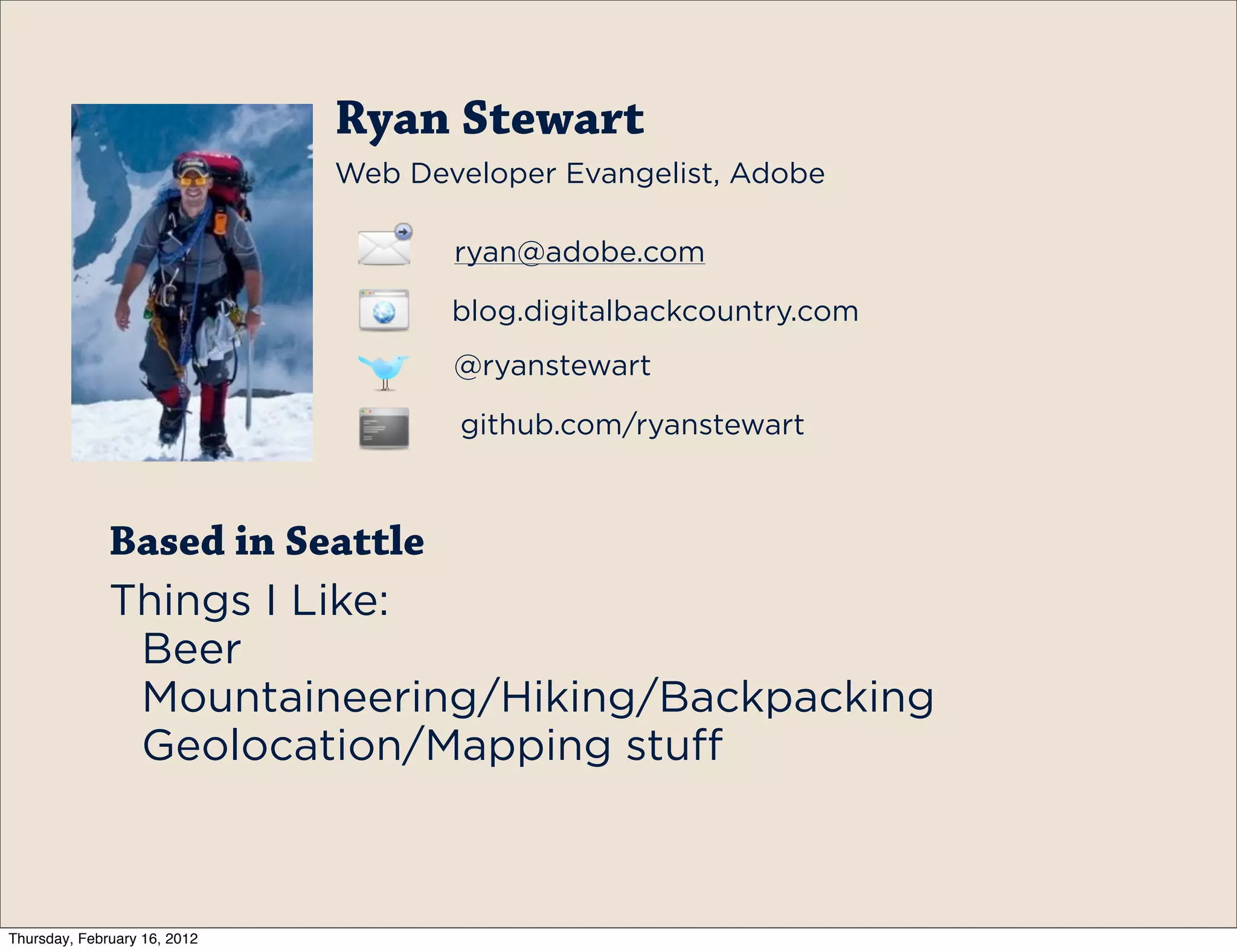Click the Thursday, February 16, 2012 date
1237x952 pixels.
(x=103, y=939)
